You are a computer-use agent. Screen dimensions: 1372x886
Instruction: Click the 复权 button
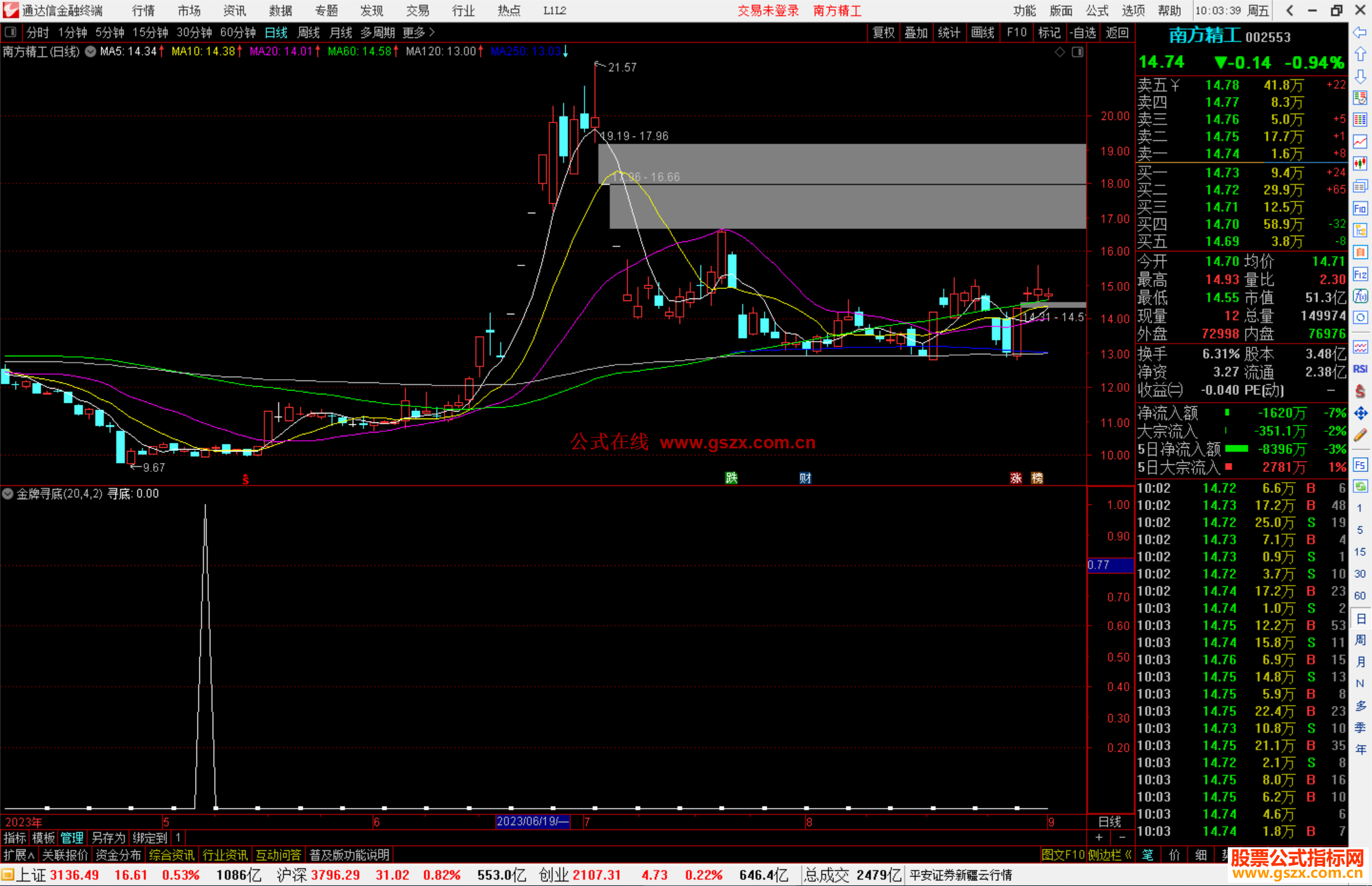[x=884, y=32]
